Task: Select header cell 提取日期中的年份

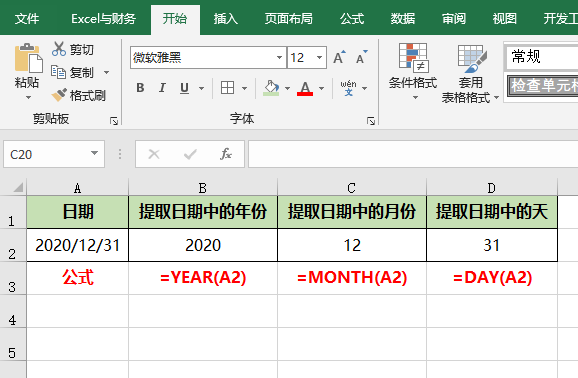Action: click(x=203, y=212)
